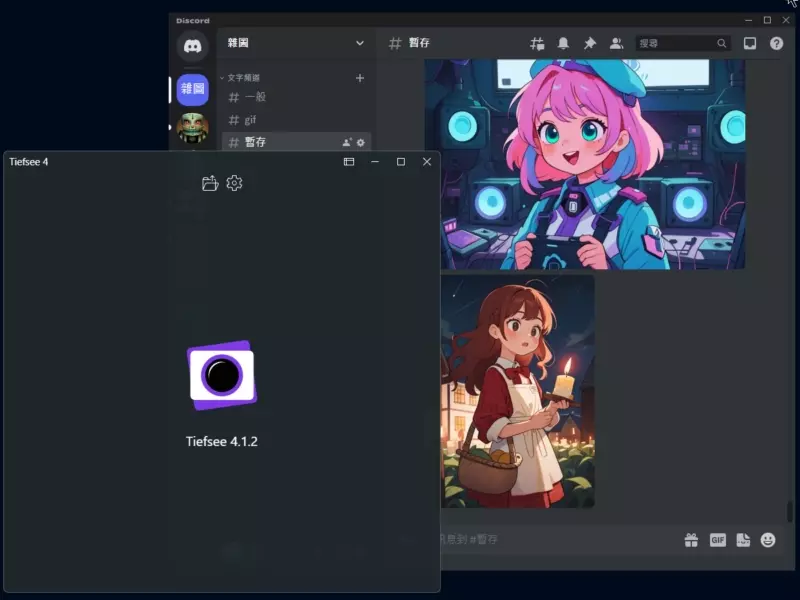This screenshot has width=800, height=600.
Task: Open 暫存 channel edit settings gear
Action: pos(361,143)
